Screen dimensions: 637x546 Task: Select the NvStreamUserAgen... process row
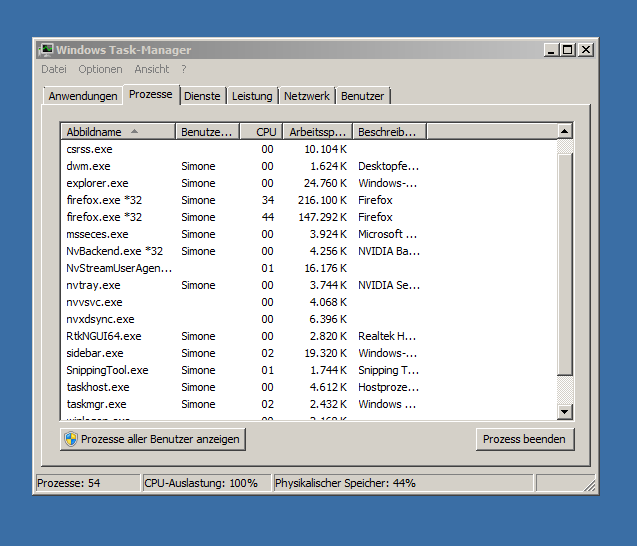pos(309,269)
